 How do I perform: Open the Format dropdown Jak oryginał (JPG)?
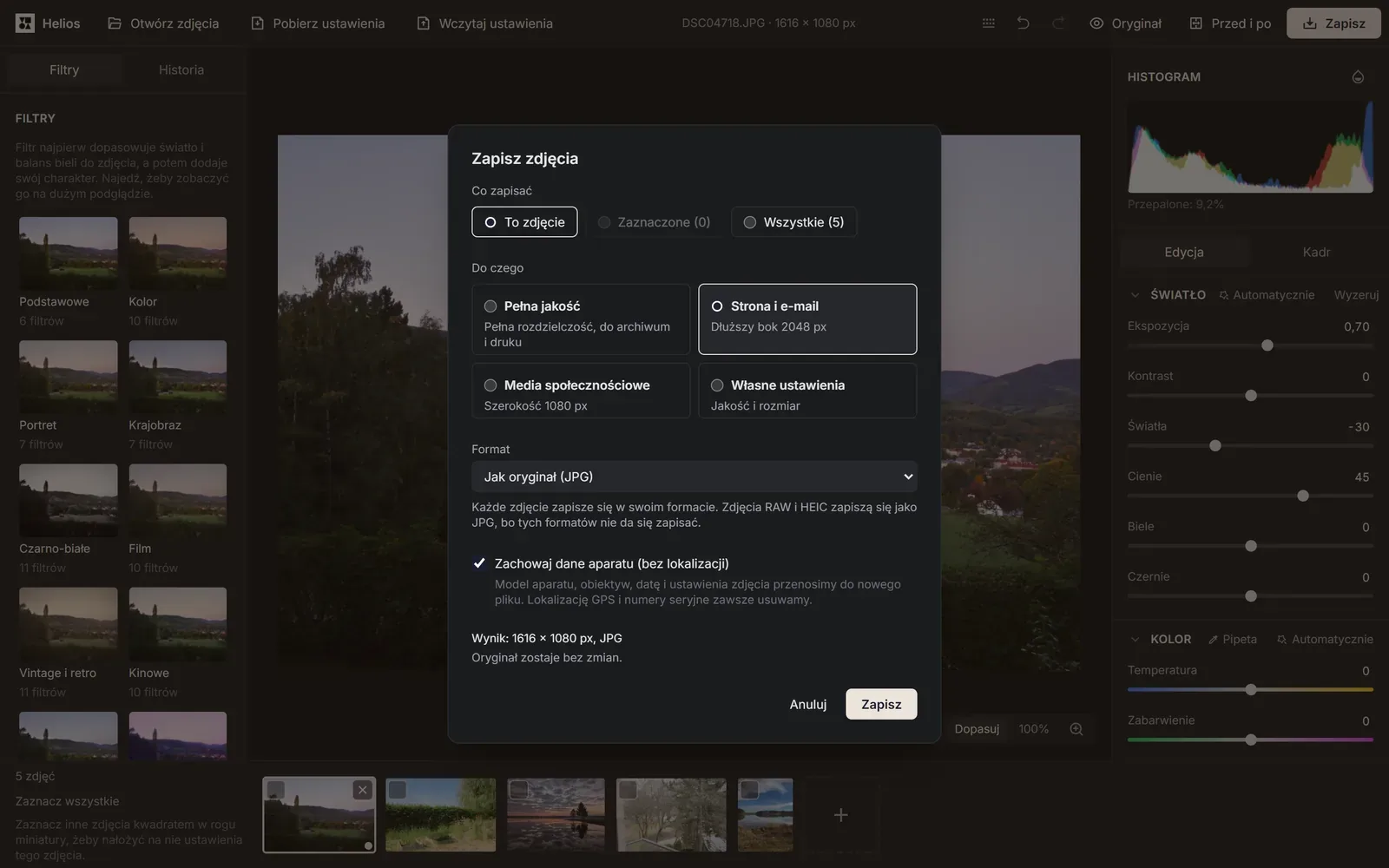694,477
